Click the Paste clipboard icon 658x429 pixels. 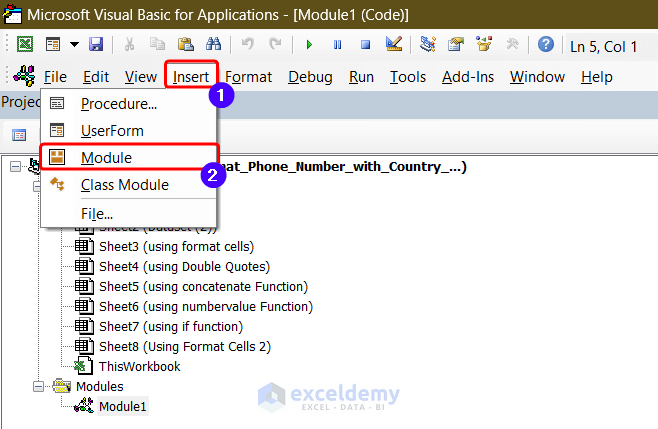185,44
